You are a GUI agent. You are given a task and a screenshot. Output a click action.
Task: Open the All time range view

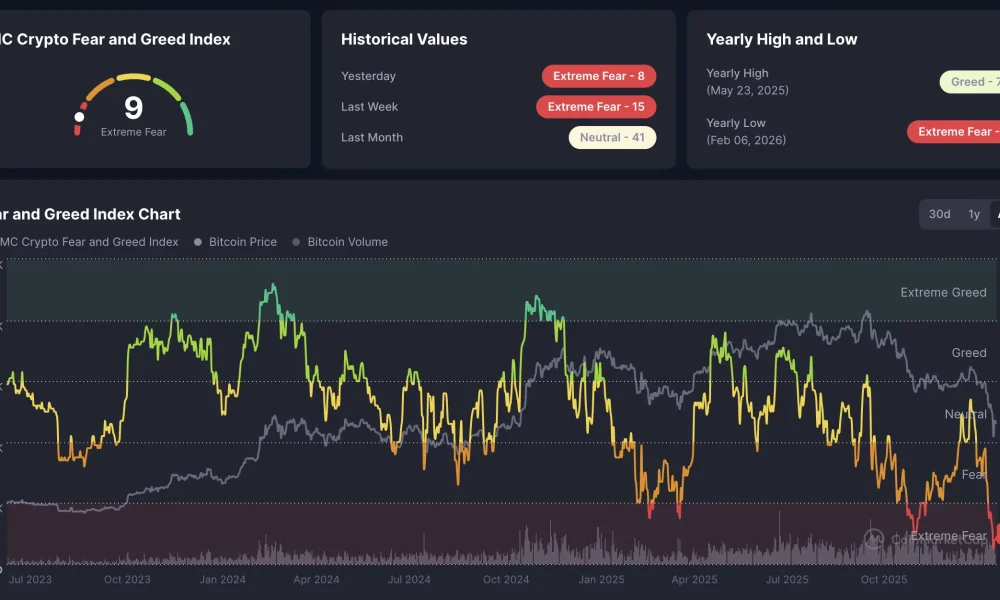coord(997,214)
